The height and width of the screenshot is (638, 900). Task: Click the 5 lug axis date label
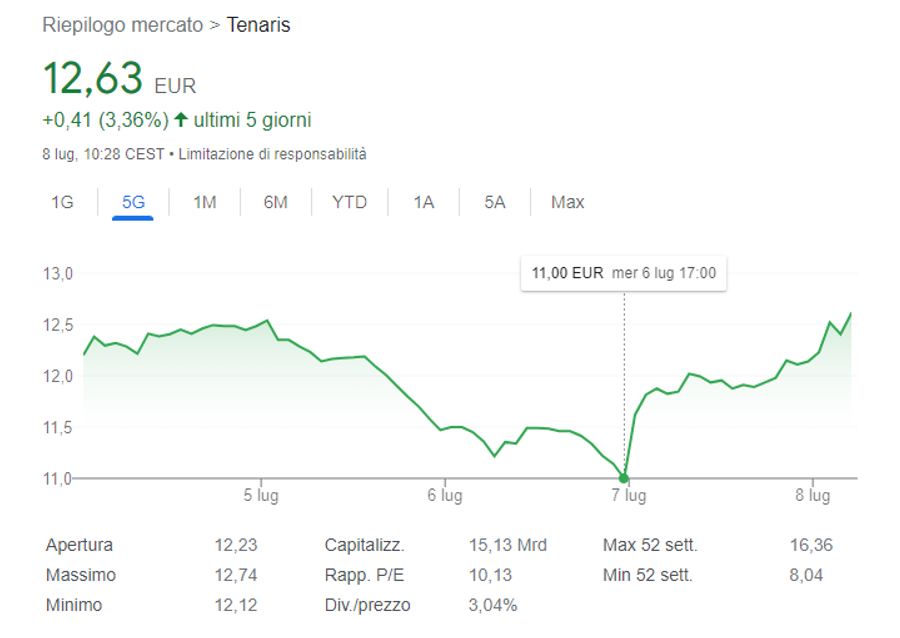261,495
